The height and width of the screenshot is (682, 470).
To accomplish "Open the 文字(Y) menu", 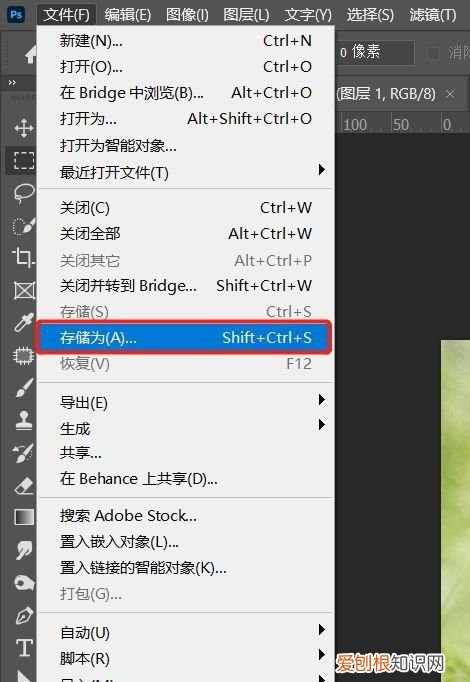I will click(308, 15).
